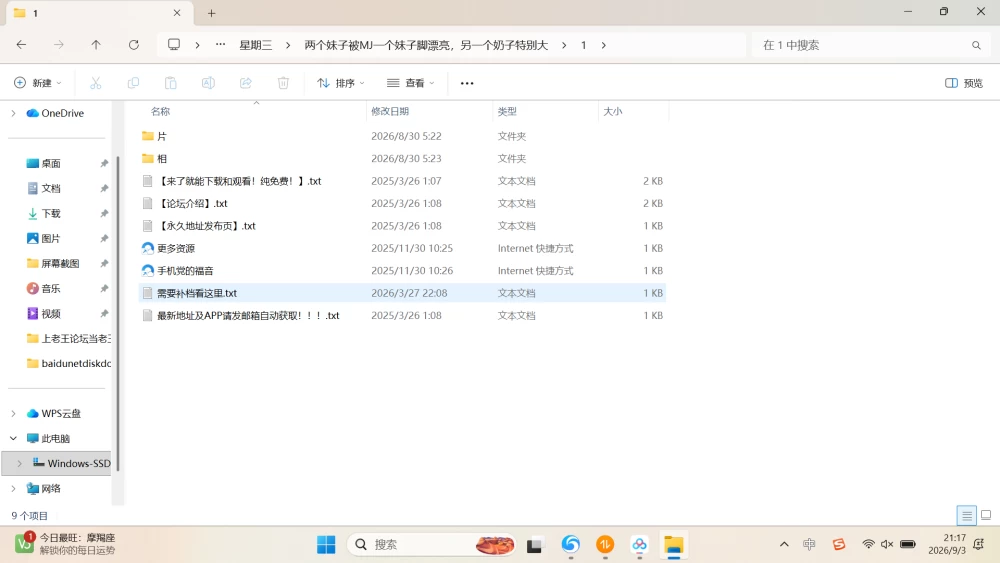Click the Paste clipboard icon
1000x563 pixels.
(x=170, y=83)
